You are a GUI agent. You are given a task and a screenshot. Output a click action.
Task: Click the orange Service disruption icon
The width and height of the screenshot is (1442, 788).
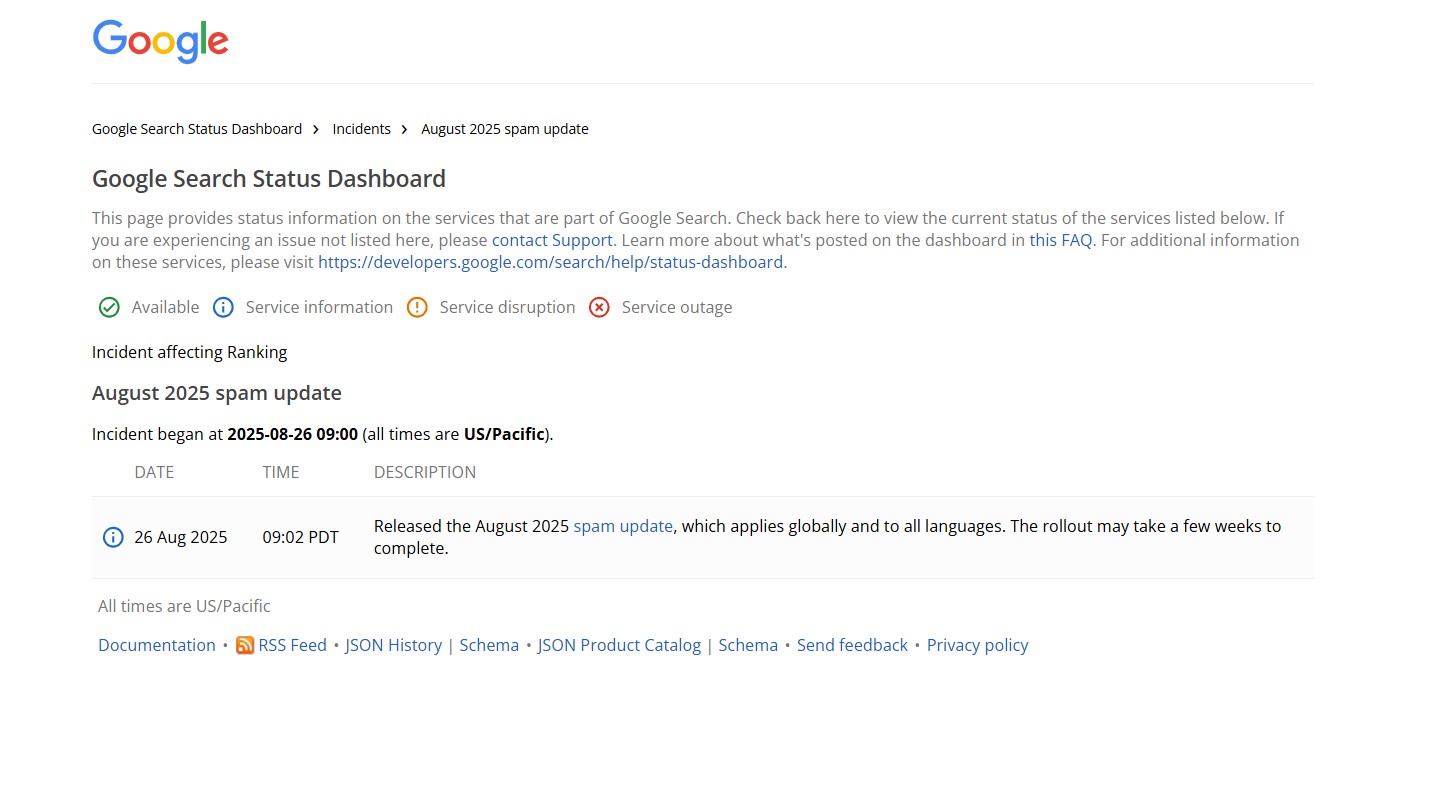tap(417, 308)
